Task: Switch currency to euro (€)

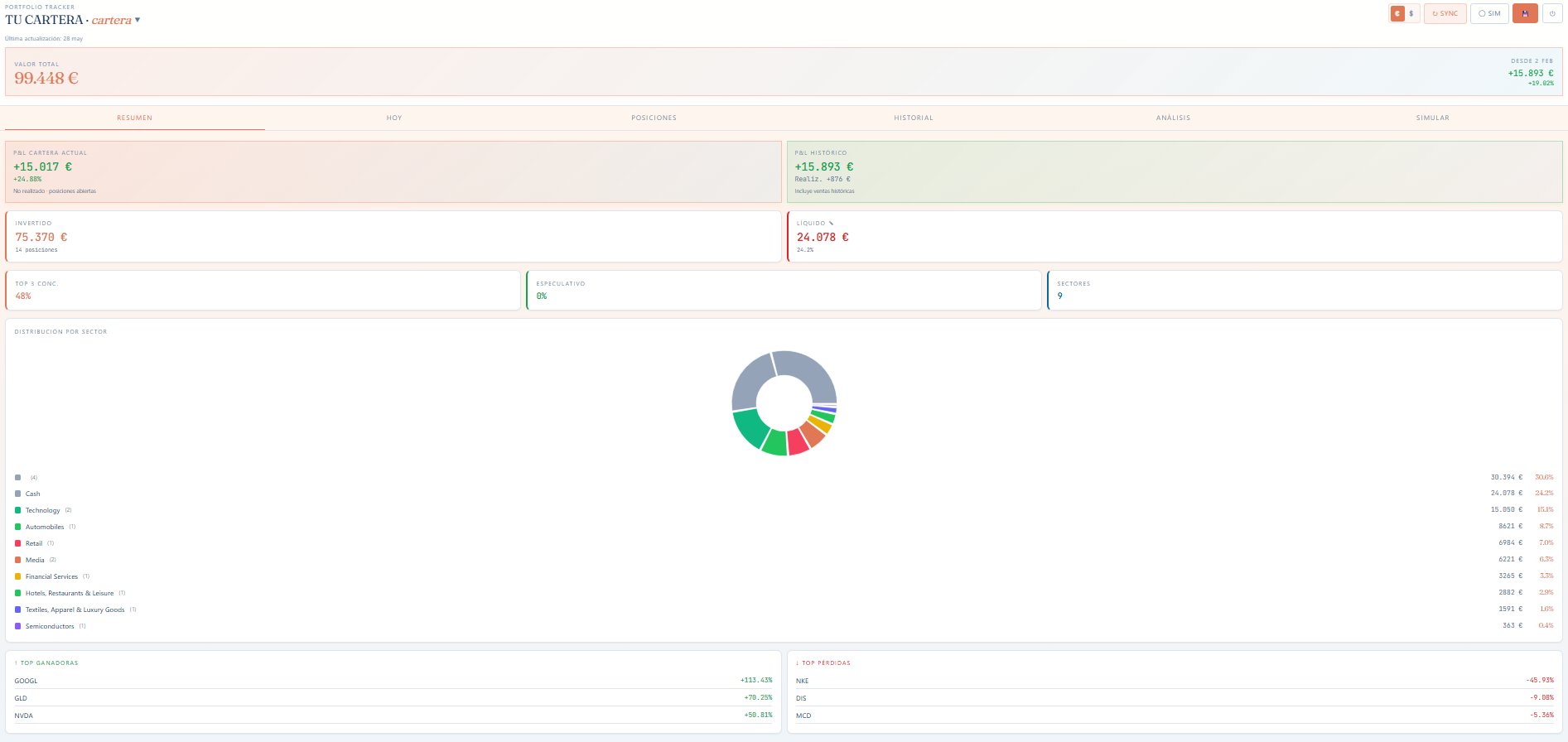Action: click(x=1397, y=13)
